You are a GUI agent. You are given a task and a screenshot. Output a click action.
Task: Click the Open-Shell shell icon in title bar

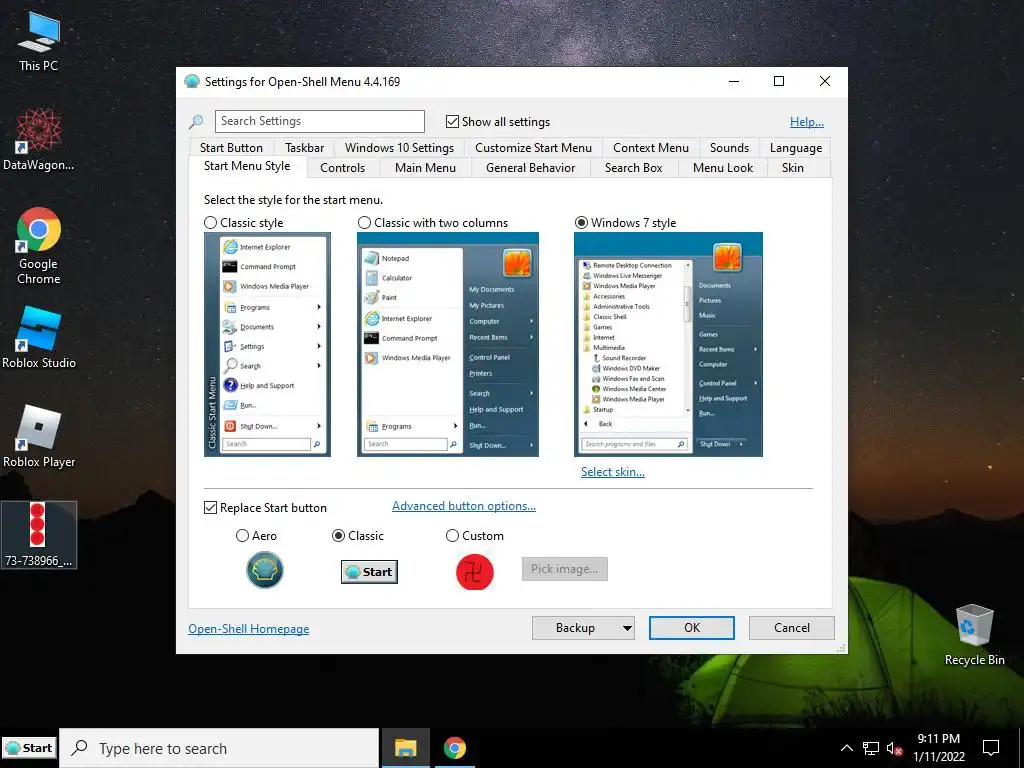pos(192,82)
